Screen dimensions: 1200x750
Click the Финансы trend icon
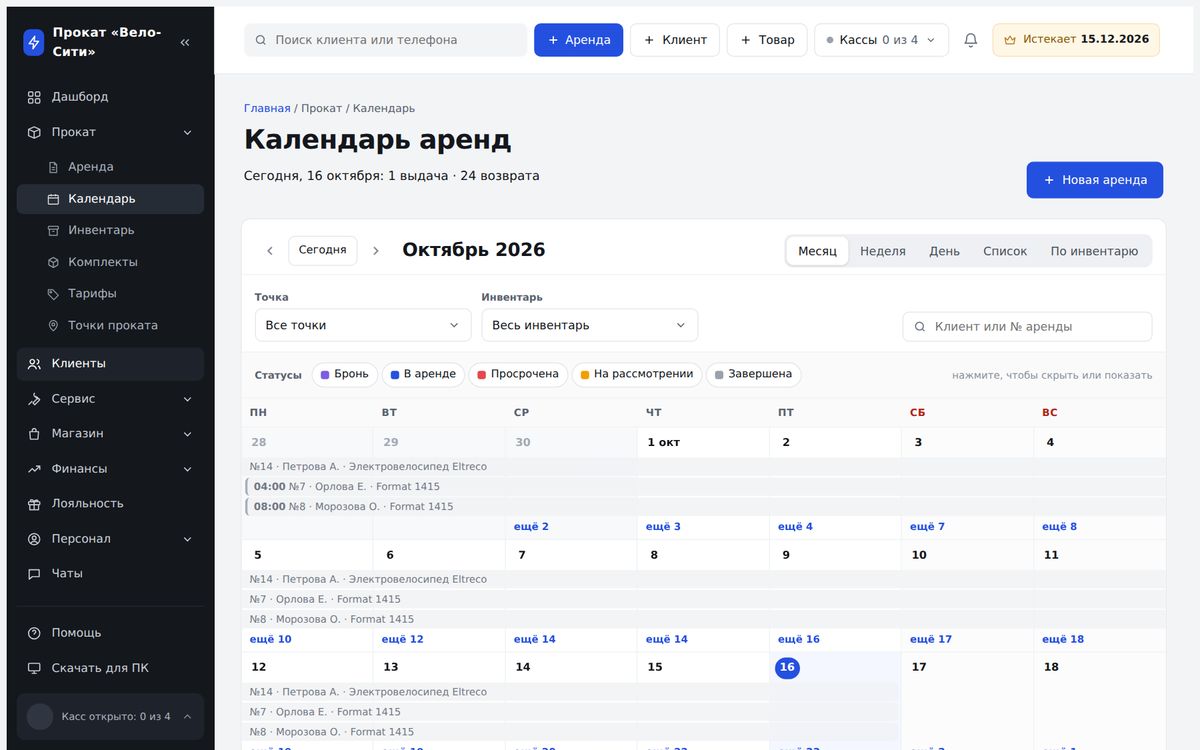point(34,469)
